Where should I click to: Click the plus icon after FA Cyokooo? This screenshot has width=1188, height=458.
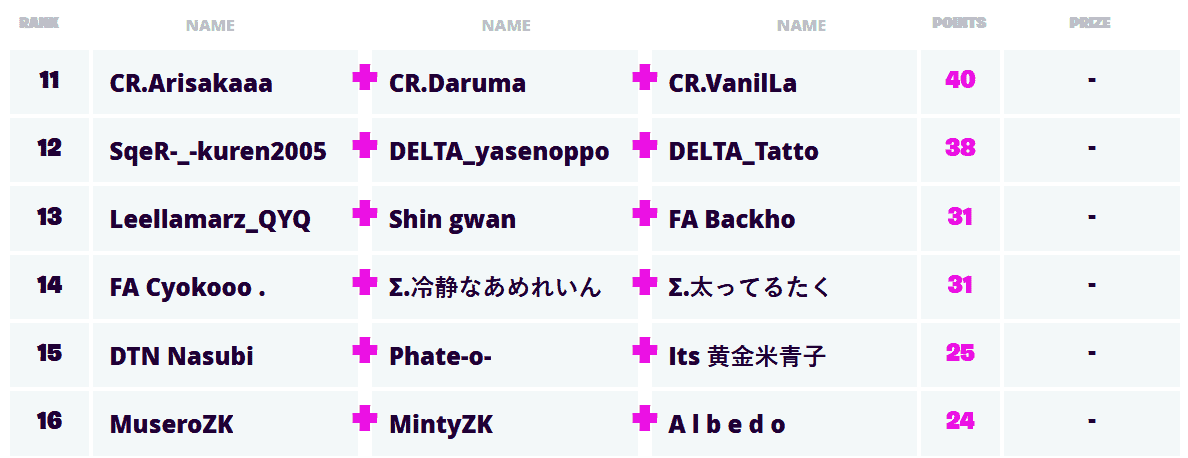[365, 283]
